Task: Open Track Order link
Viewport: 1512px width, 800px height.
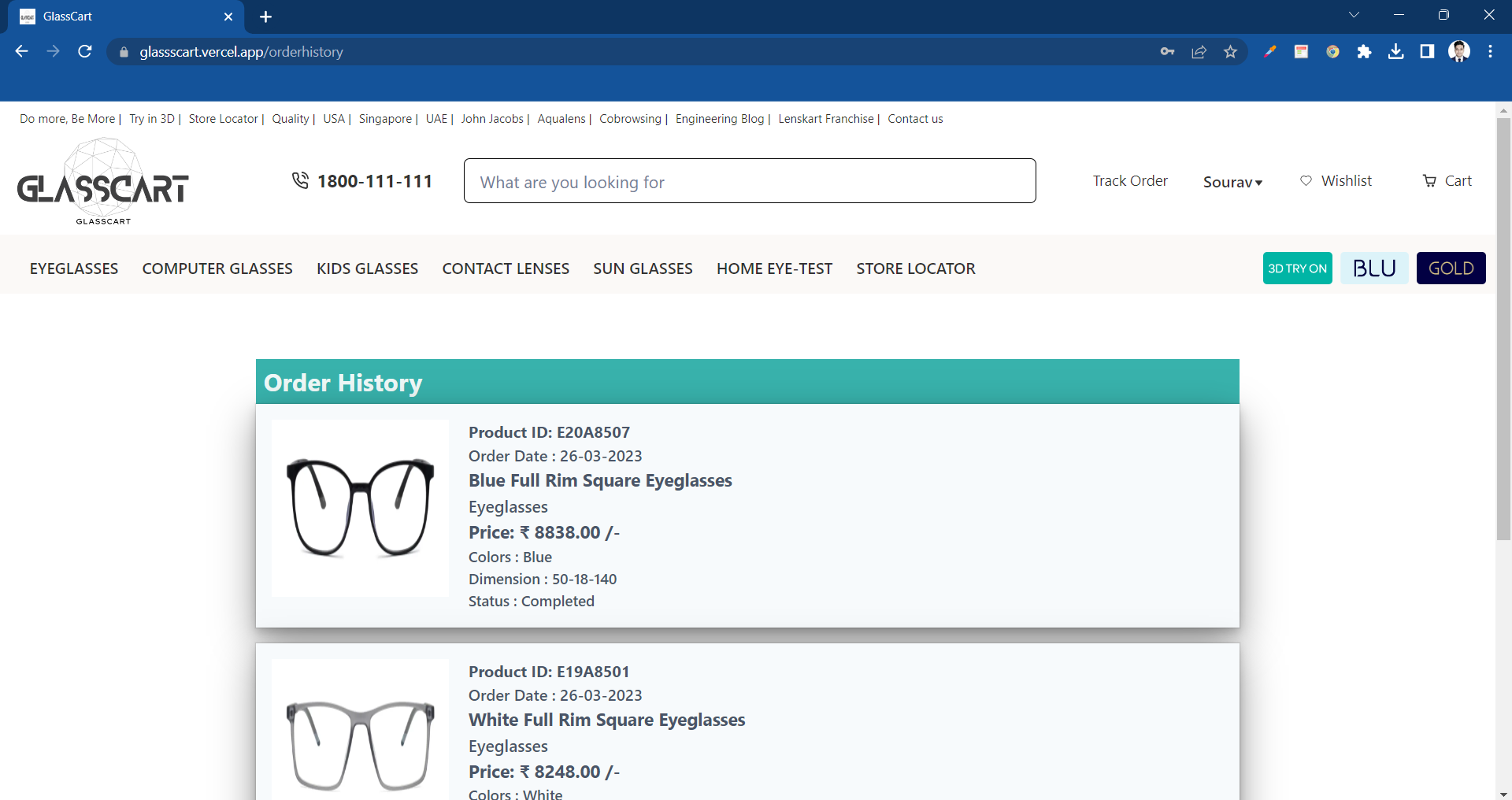Action: coord(1130,181)
